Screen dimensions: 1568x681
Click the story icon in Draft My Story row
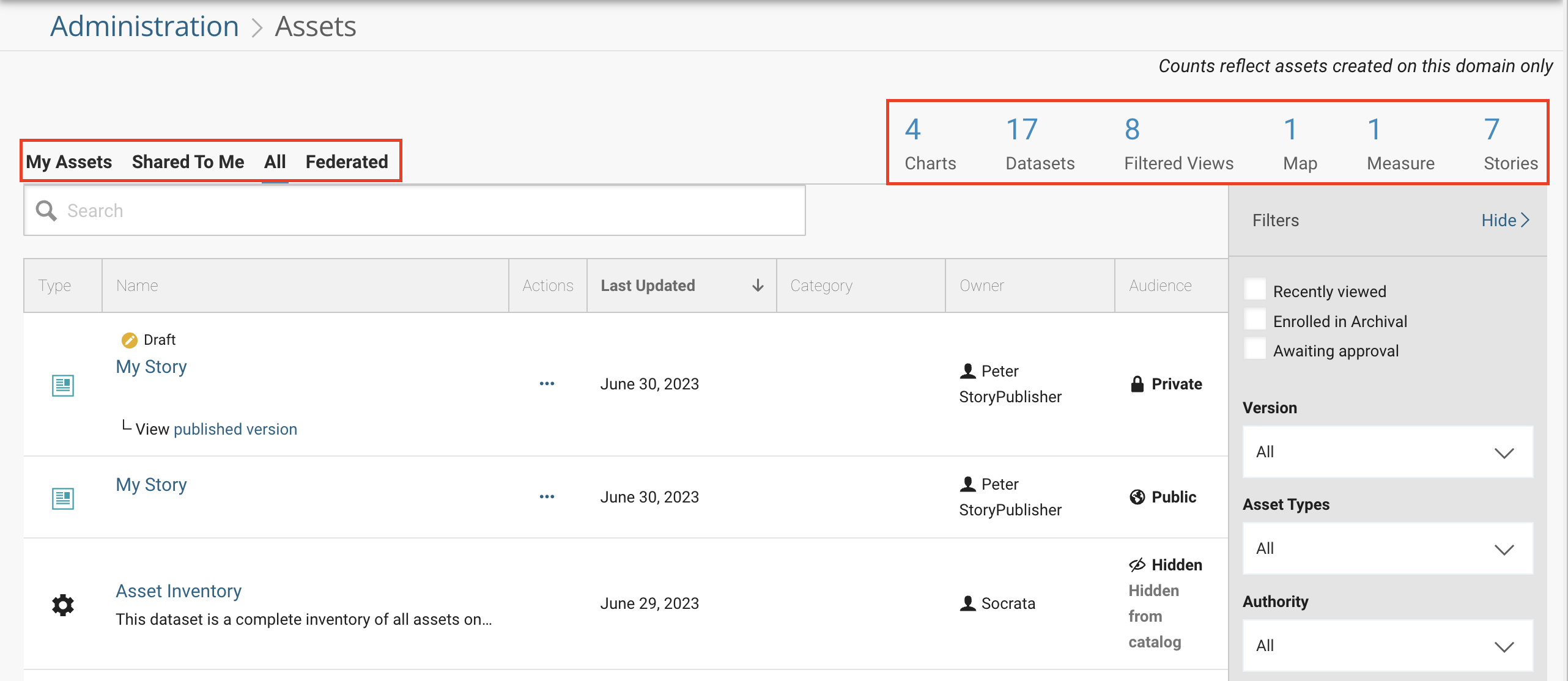[x=63, y=385]
